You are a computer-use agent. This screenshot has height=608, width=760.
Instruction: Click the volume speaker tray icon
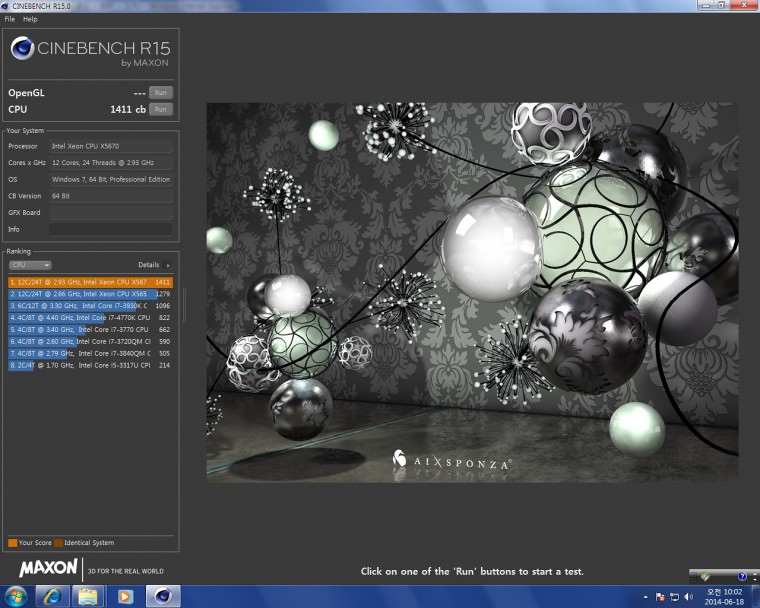point(689,597)
